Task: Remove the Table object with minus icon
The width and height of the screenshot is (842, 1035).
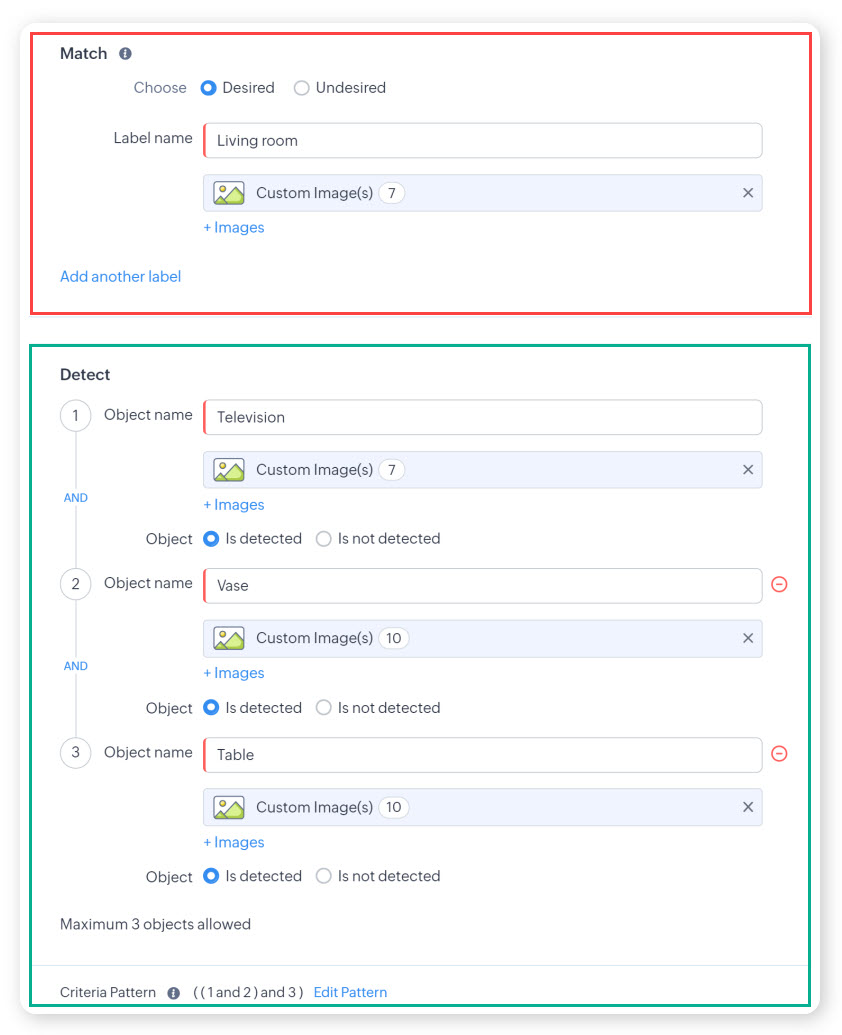Action: tap(779, 754)
